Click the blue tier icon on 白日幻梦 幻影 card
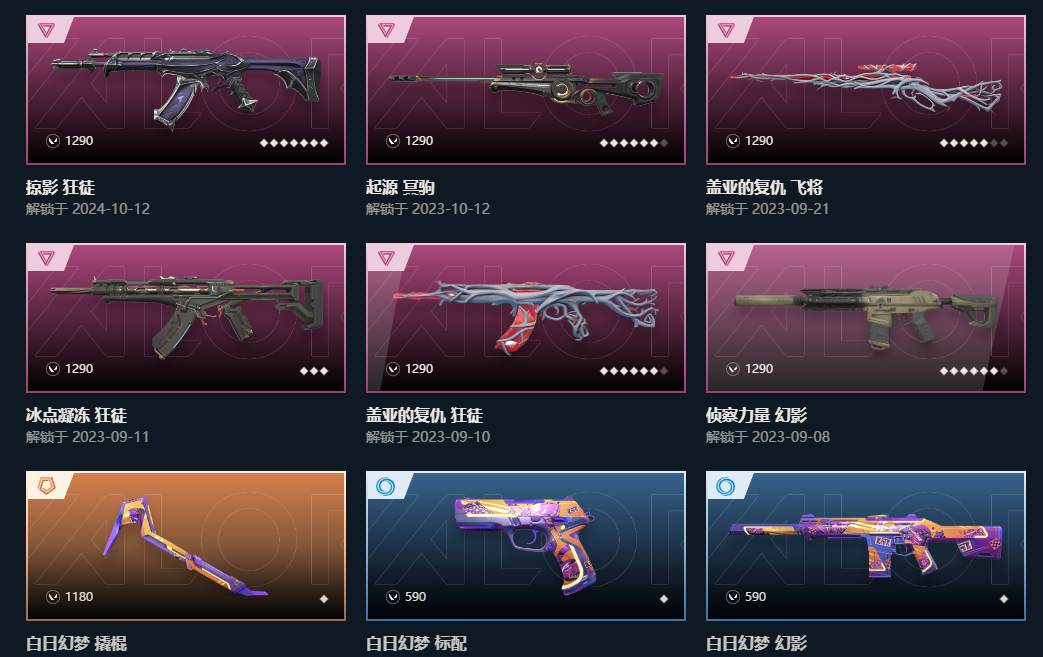 coord(726,486)
